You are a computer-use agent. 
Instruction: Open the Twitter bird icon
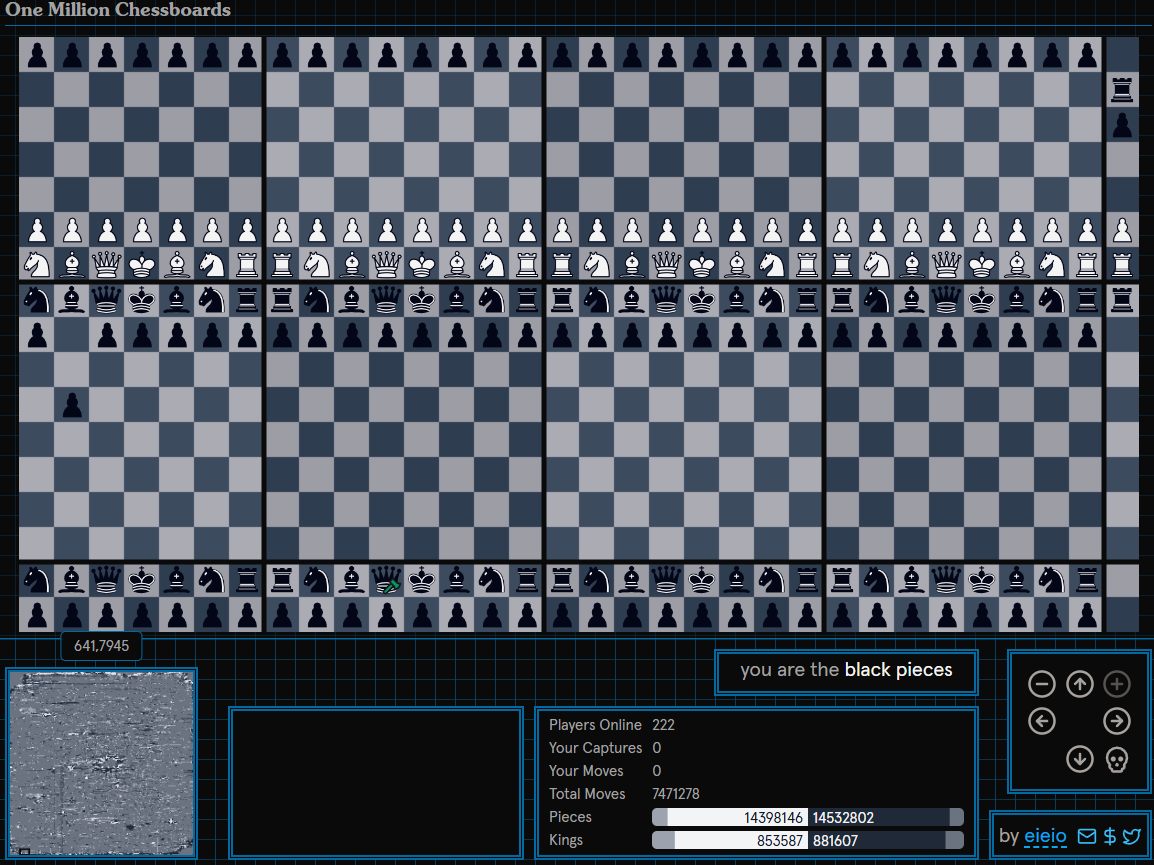1131,836
